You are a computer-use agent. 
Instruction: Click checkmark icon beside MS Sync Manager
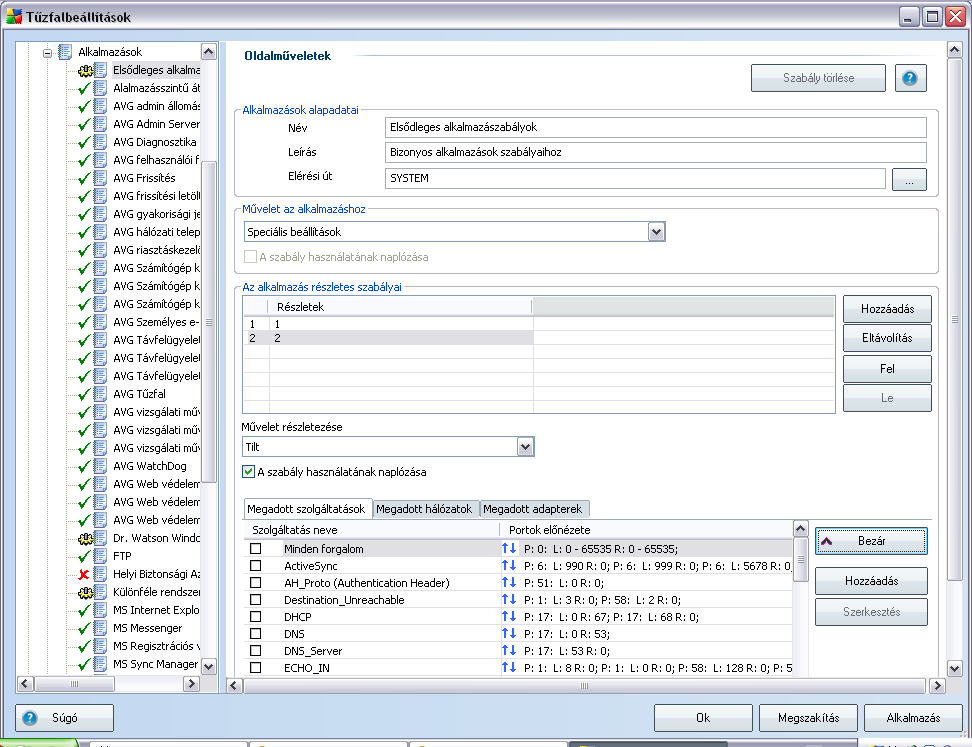85,664
